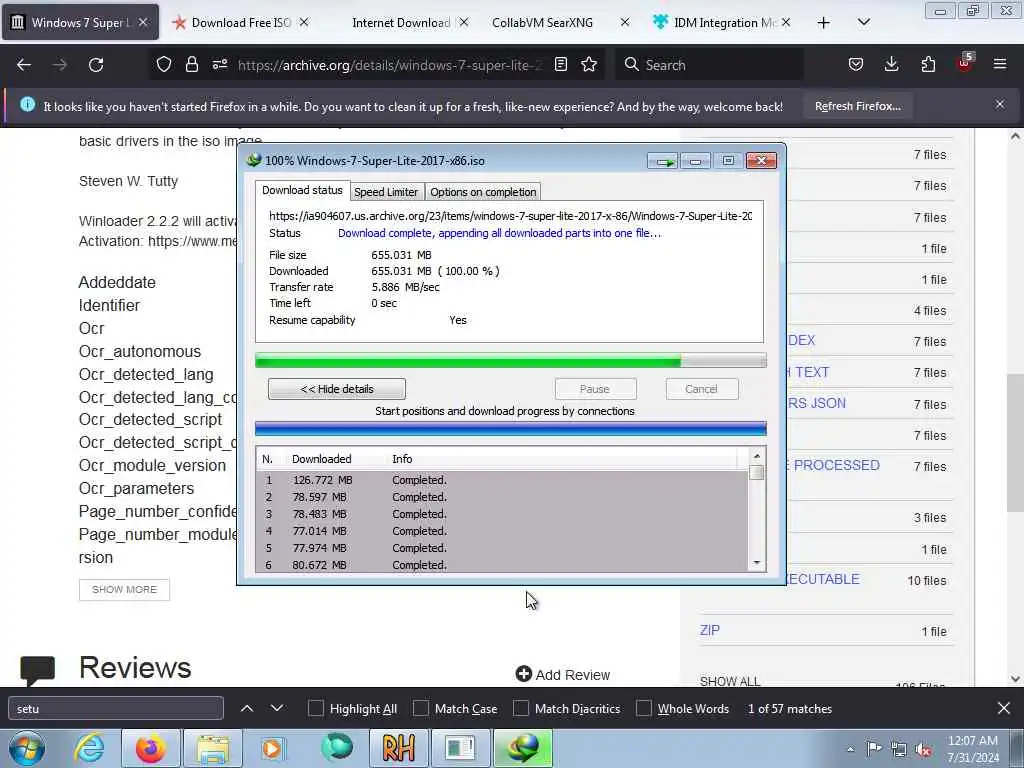Click the Firefox Search box
This screenshot has width=1024, height=768.
[x=709, y=65]
